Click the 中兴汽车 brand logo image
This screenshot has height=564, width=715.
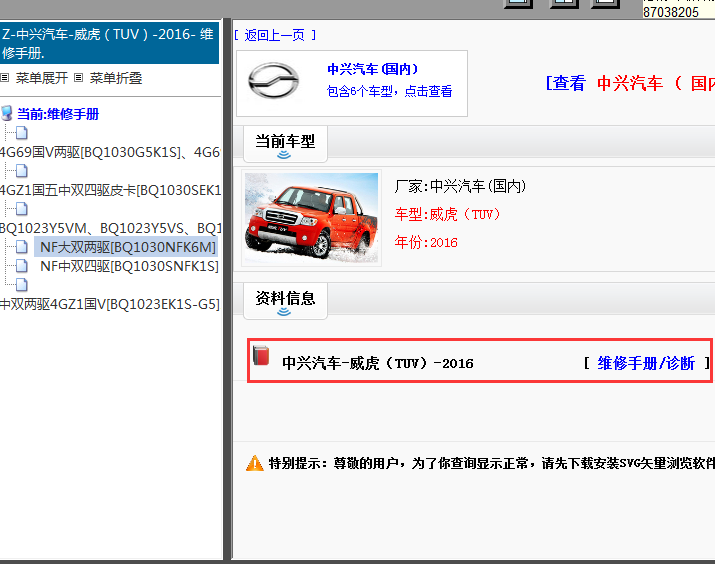pos(273,81)
